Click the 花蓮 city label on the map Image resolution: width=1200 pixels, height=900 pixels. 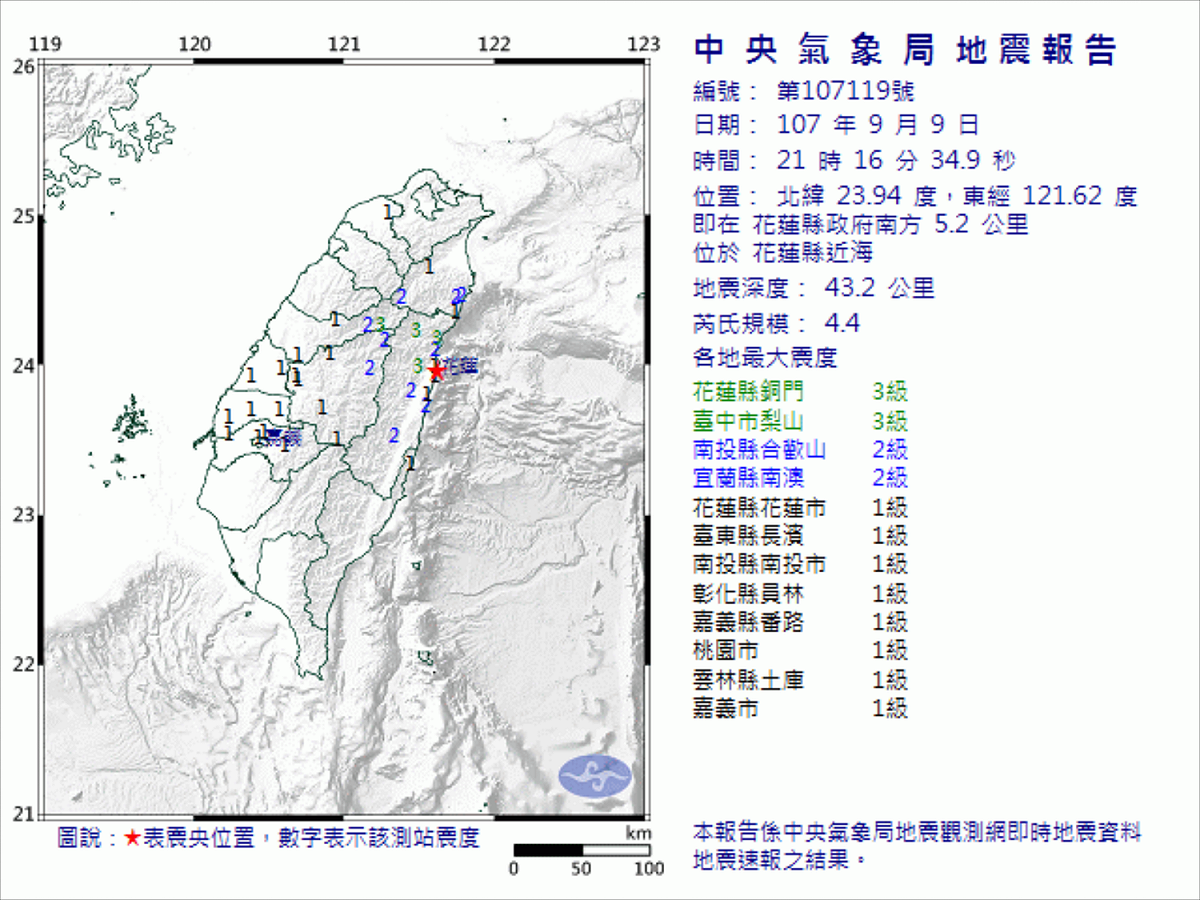point(459,365)
